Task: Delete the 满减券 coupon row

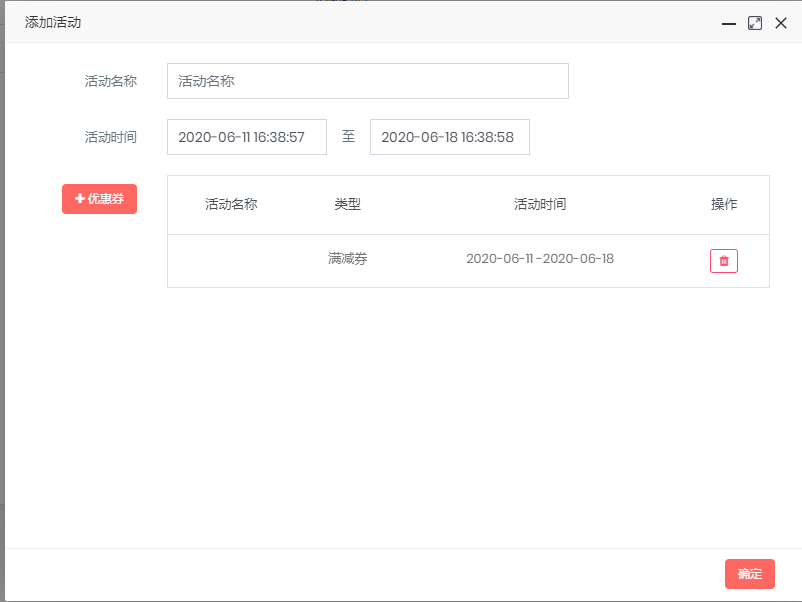Action: pyautogui.click(x=724, y=261)
